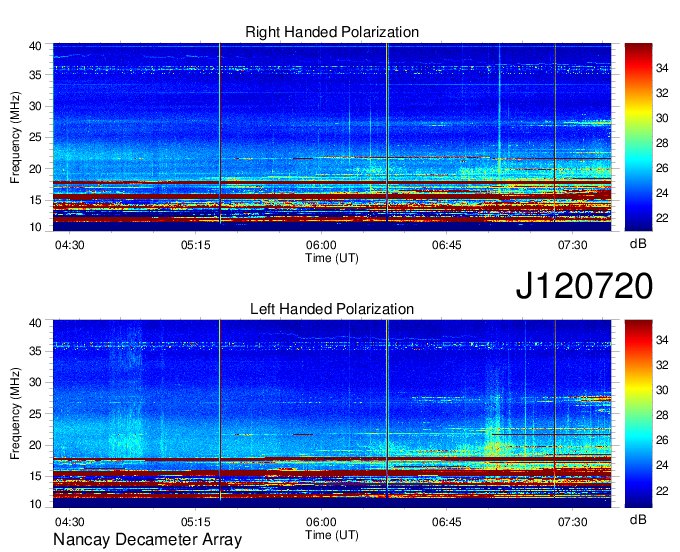680x552 pixels.
Task: Click the 30 MHz tick on Right Handed plot
Action: pyautogui.click(x=35, y=106)
